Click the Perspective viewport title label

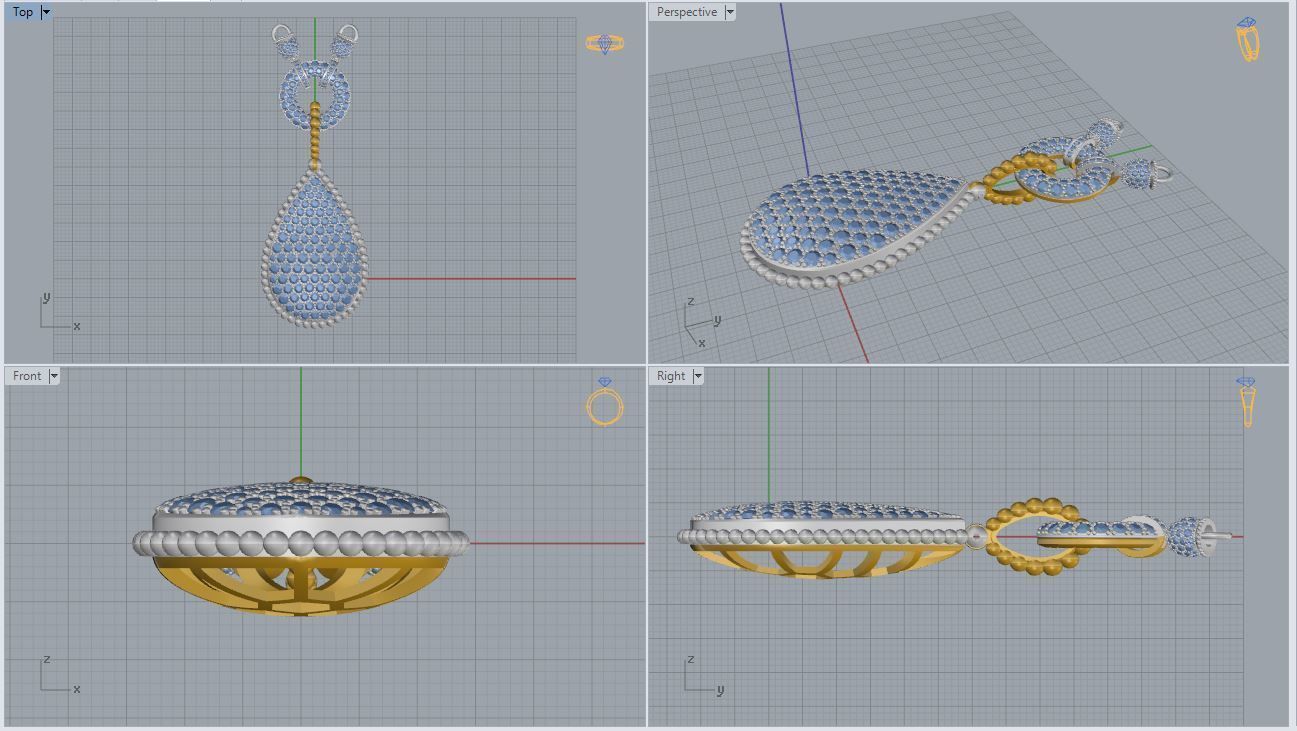(687, 12)
